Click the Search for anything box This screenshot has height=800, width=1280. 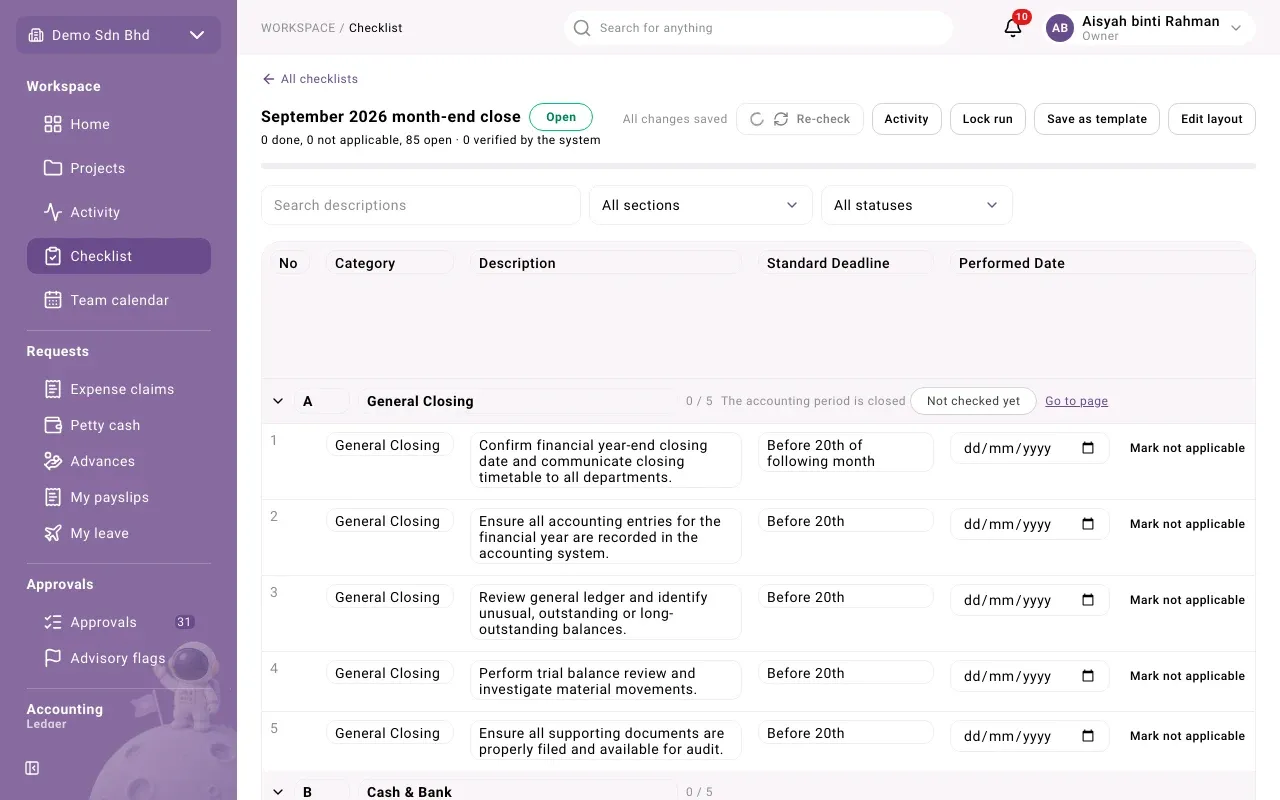point(758,28)
